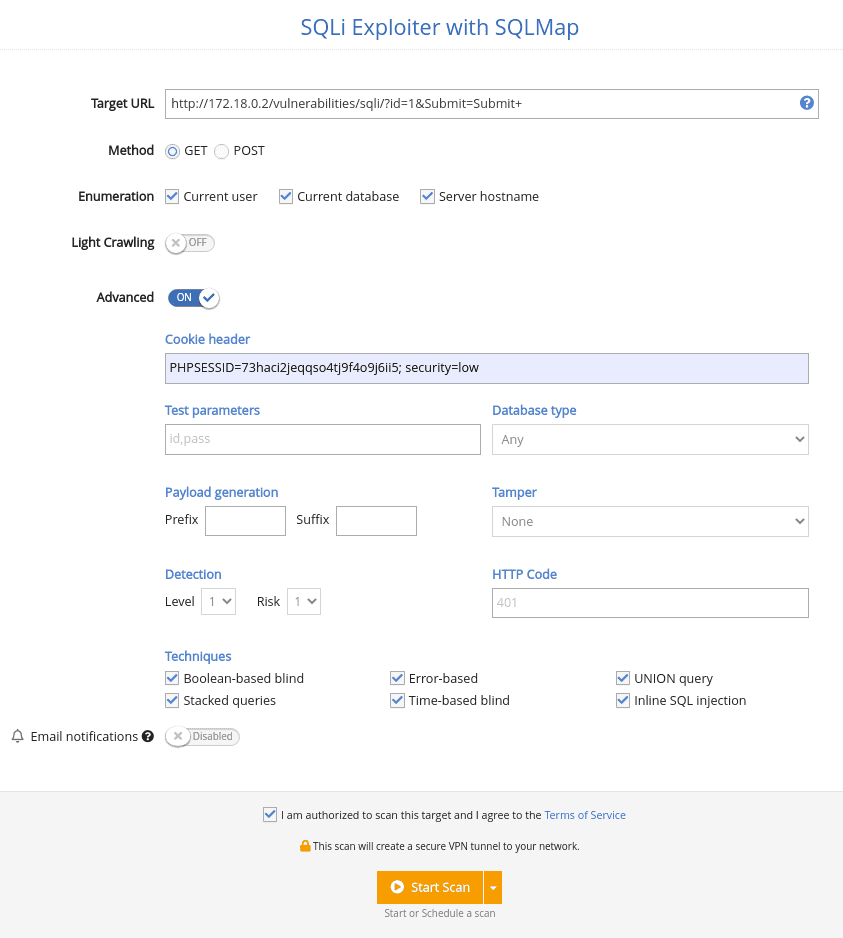Open the Tamper dropdown
The width and height of the screenshot is (843, 938).
(x=650, y=521)
